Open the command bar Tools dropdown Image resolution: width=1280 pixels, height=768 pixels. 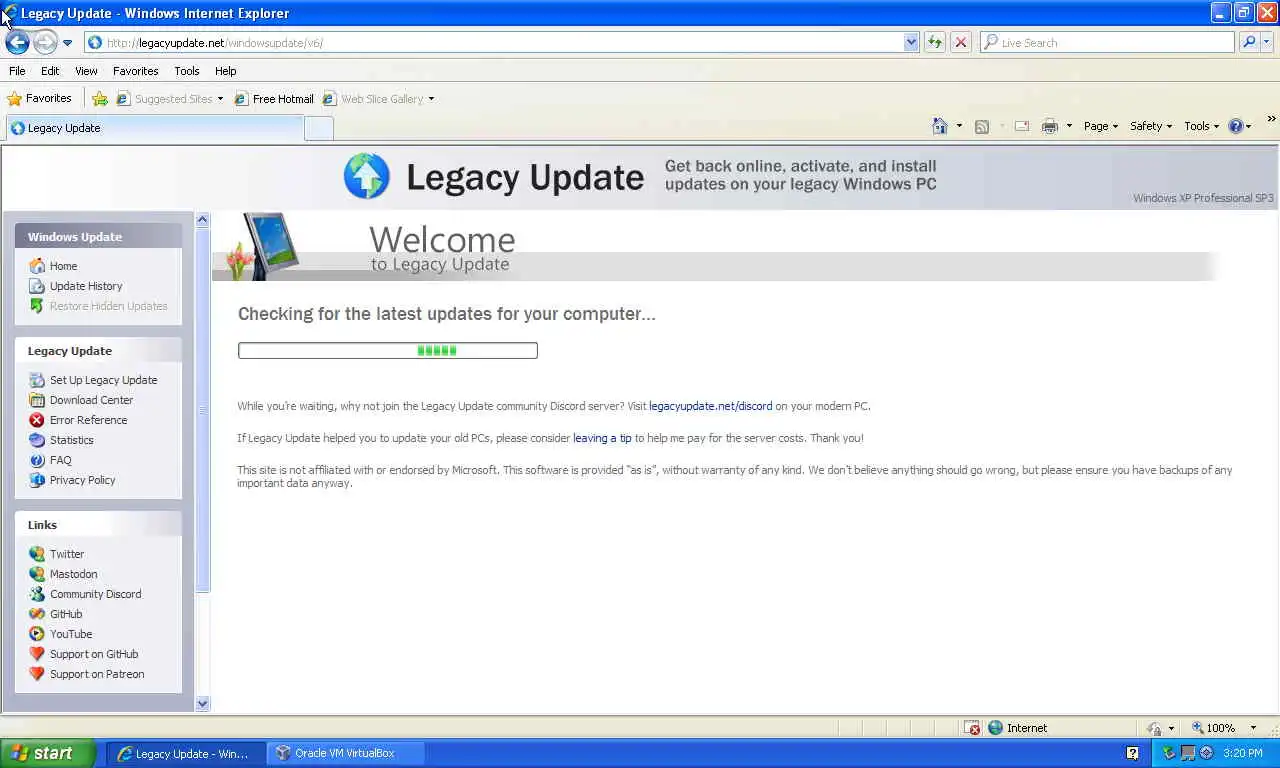point(1202,126)
